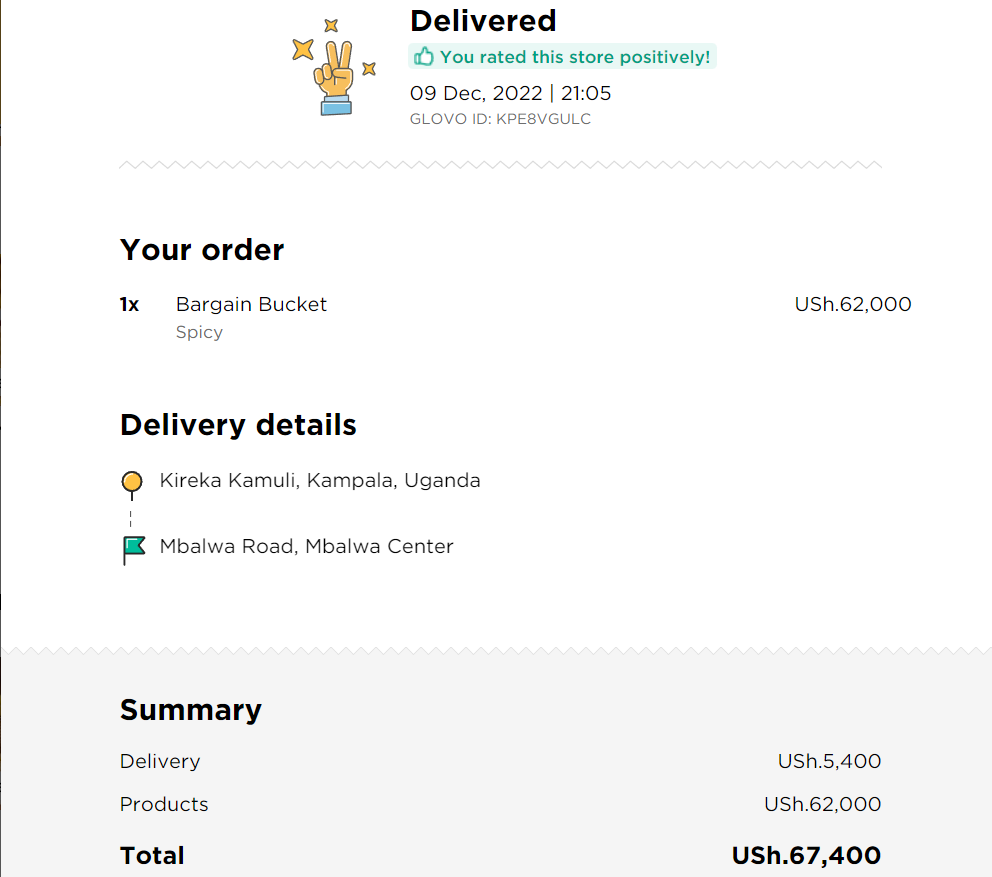The height and width of the screenshot is (877, 992).
Task: Click the 1x quantity label
Action: coord(129,304)
